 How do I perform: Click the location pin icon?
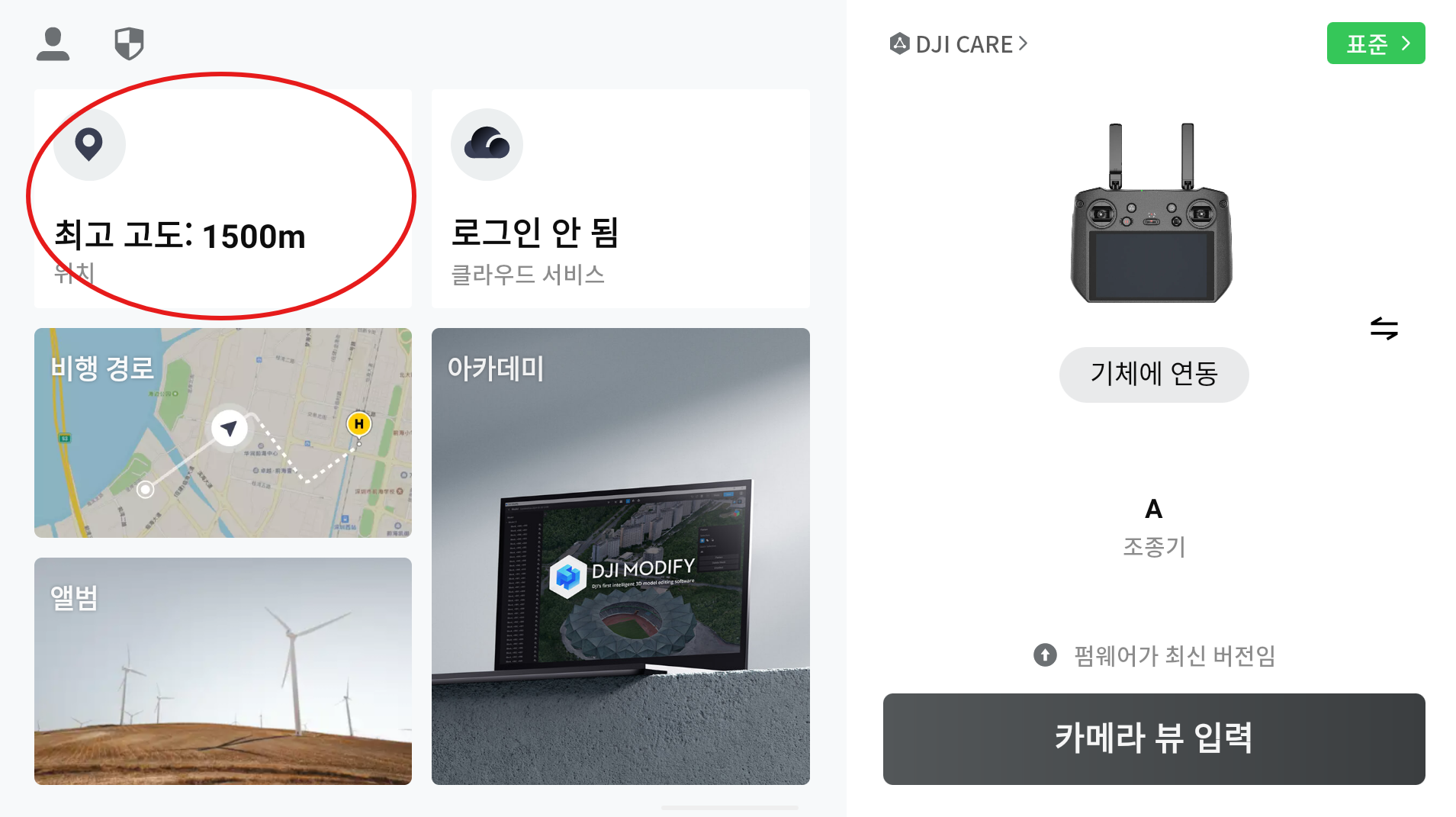(89, 144)
